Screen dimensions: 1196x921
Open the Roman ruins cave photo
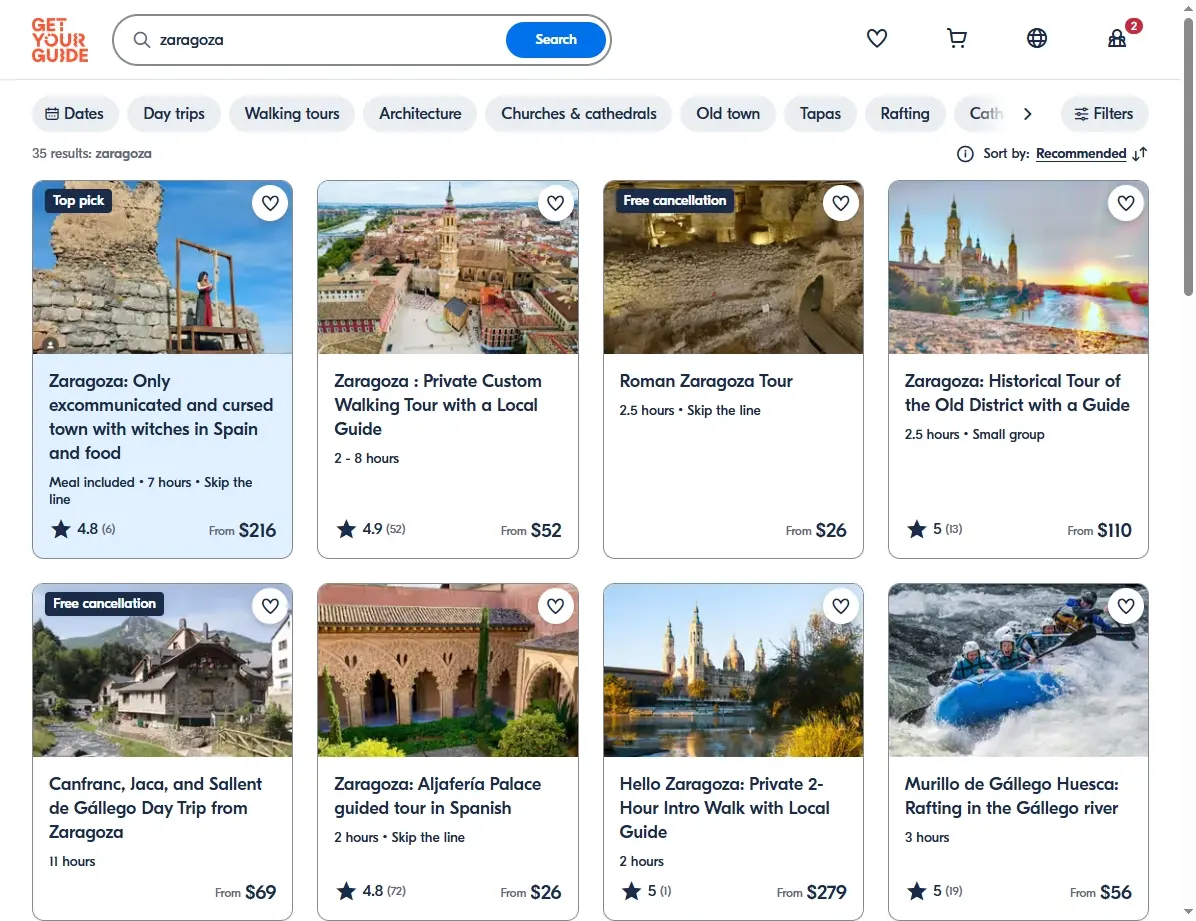coord(733,267)
